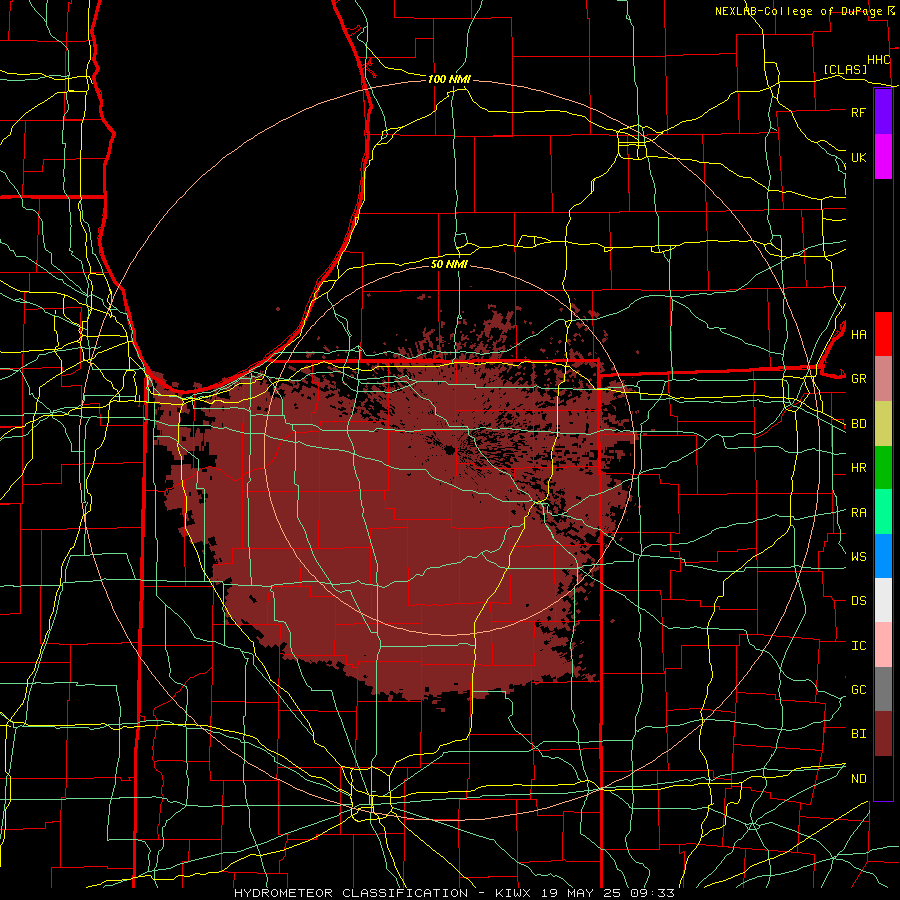
Task: Click the gray GC legend swatch
Action: coord(883,689)
